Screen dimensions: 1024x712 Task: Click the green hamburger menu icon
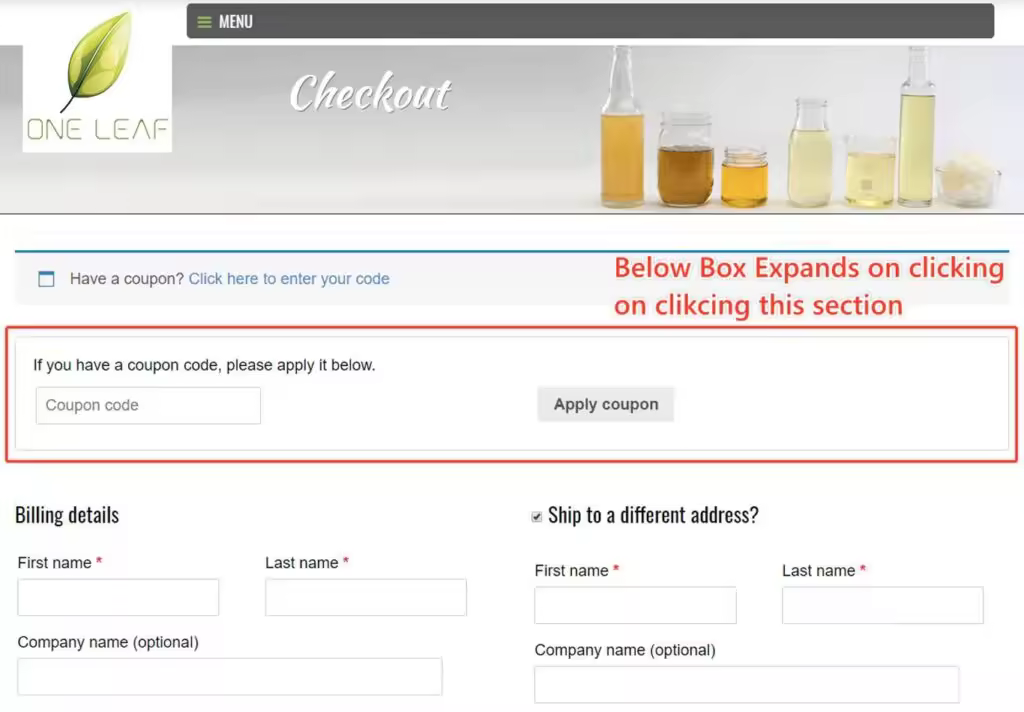204,22
